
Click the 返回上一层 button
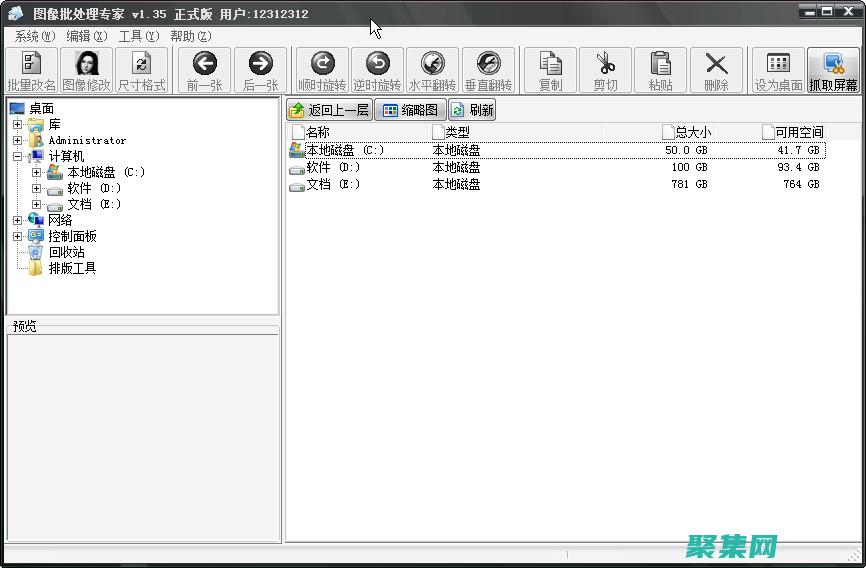pyautogui.click(x=329, y=110)
